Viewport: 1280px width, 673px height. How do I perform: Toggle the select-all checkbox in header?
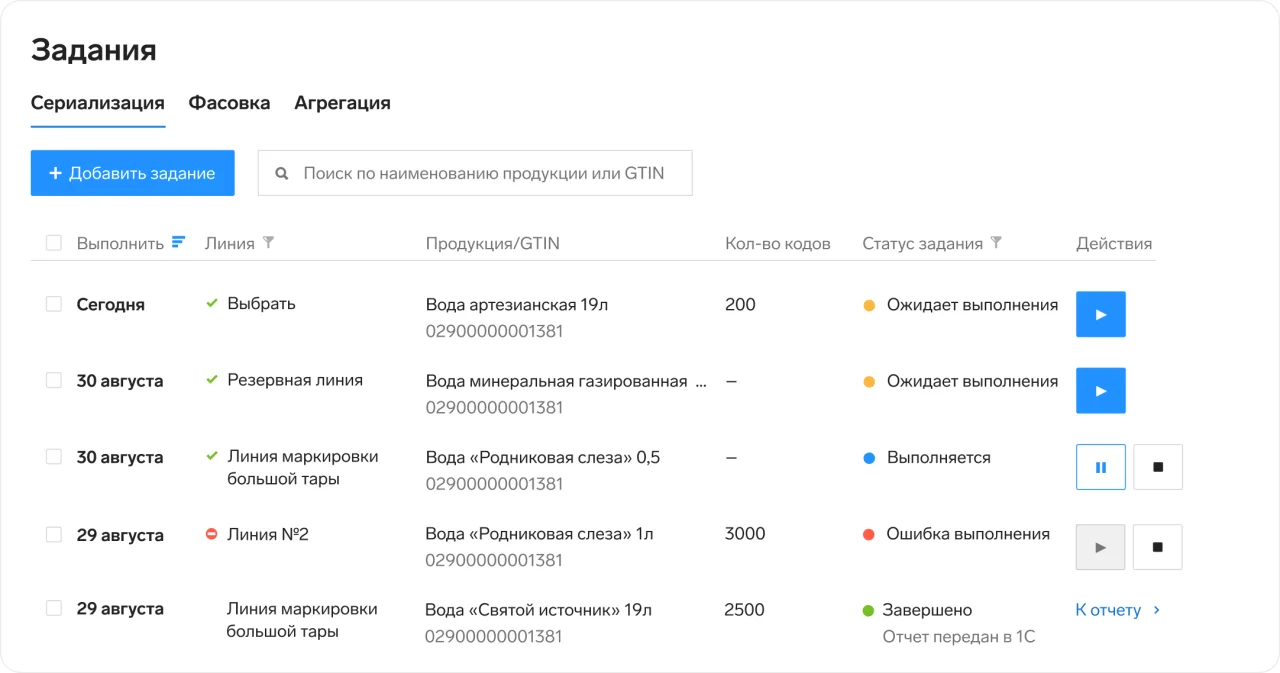(x=54, y=242)
